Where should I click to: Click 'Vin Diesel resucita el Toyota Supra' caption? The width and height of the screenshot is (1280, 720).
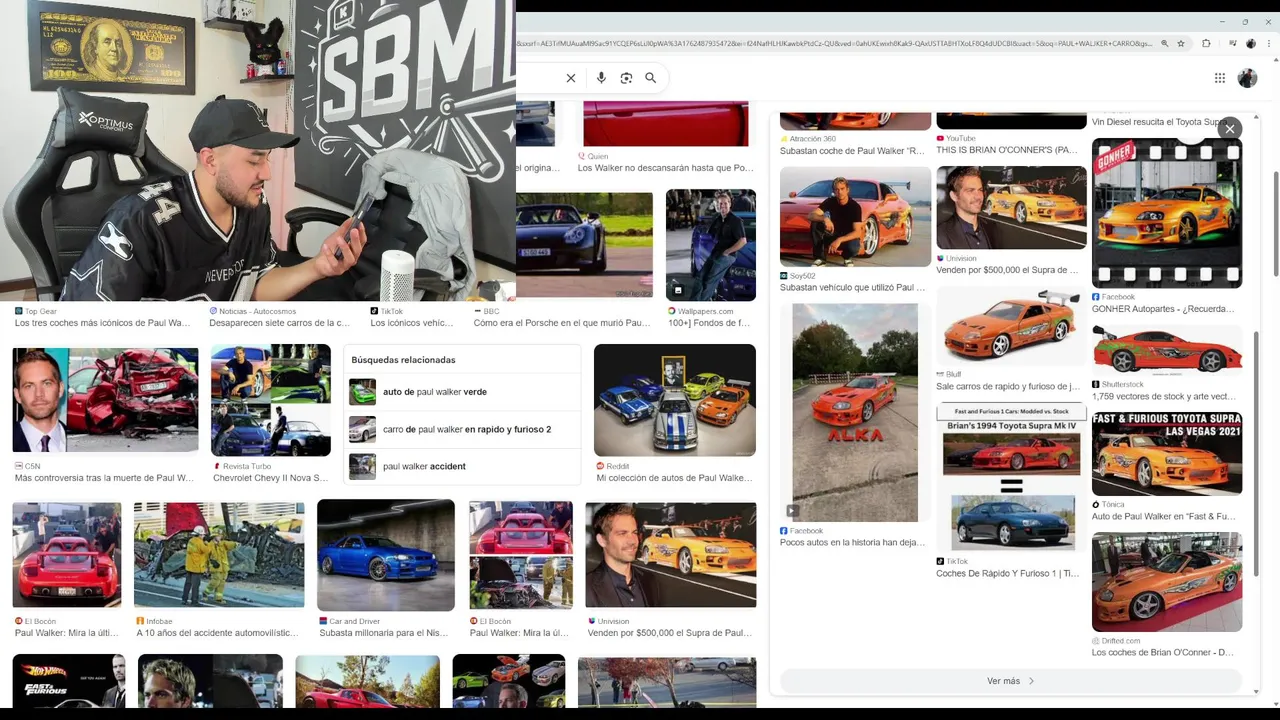coord(1160,122)
